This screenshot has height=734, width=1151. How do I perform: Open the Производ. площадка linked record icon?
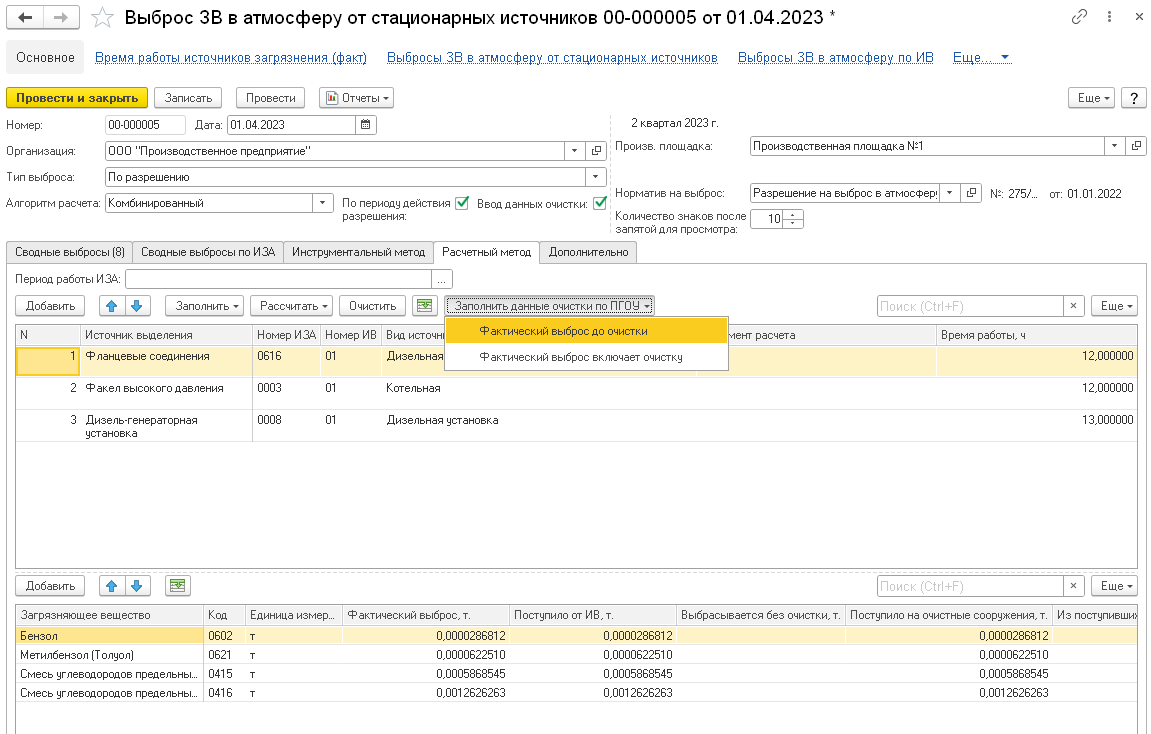[1135, 146]
